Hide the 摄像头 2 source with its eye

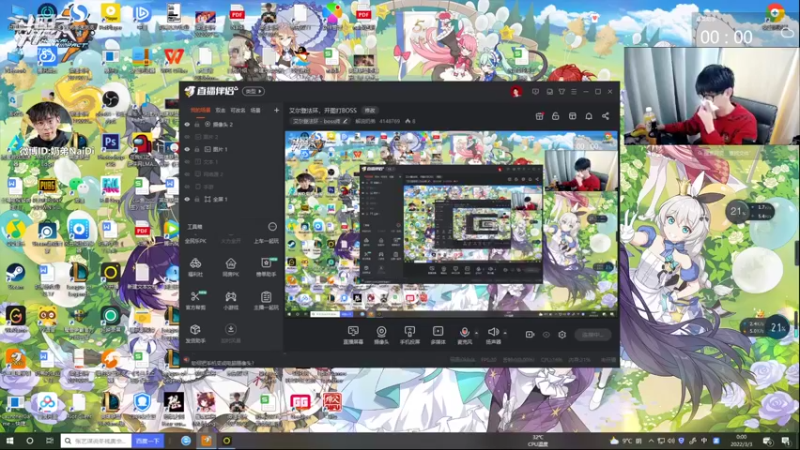point(187,124)
